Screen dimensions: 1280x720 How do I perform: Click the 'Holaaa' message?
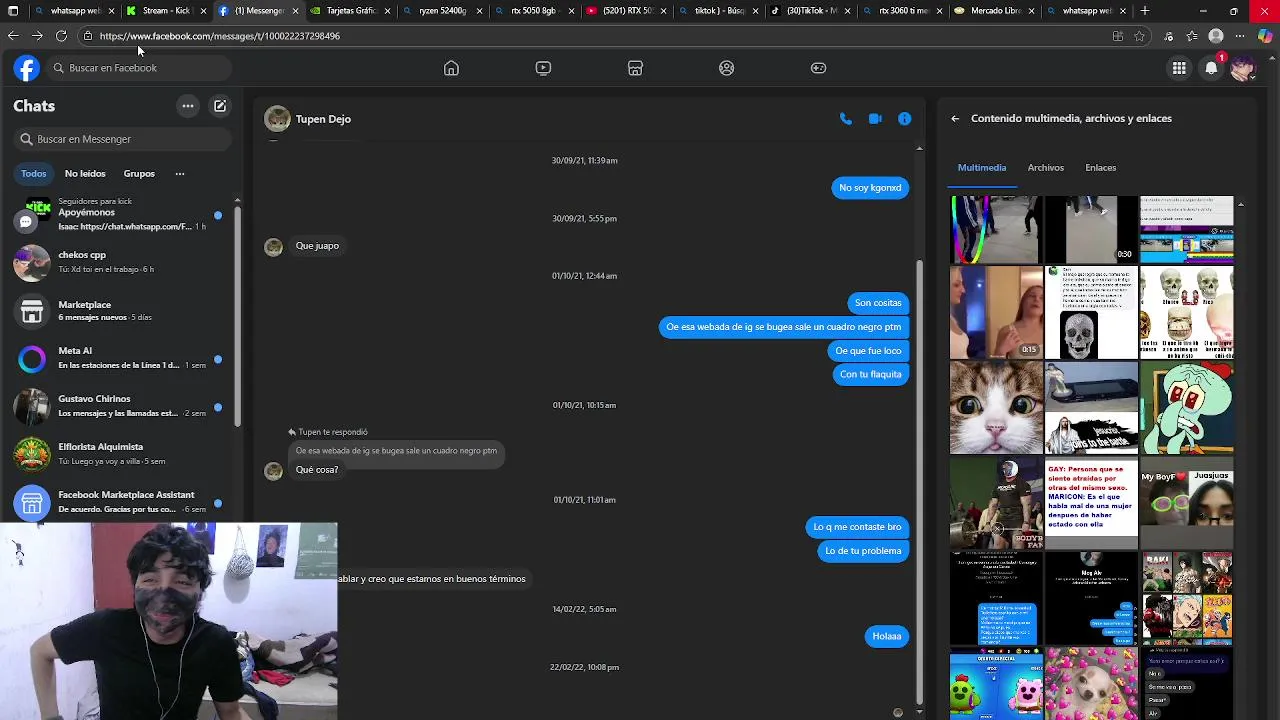coord(887,636)
